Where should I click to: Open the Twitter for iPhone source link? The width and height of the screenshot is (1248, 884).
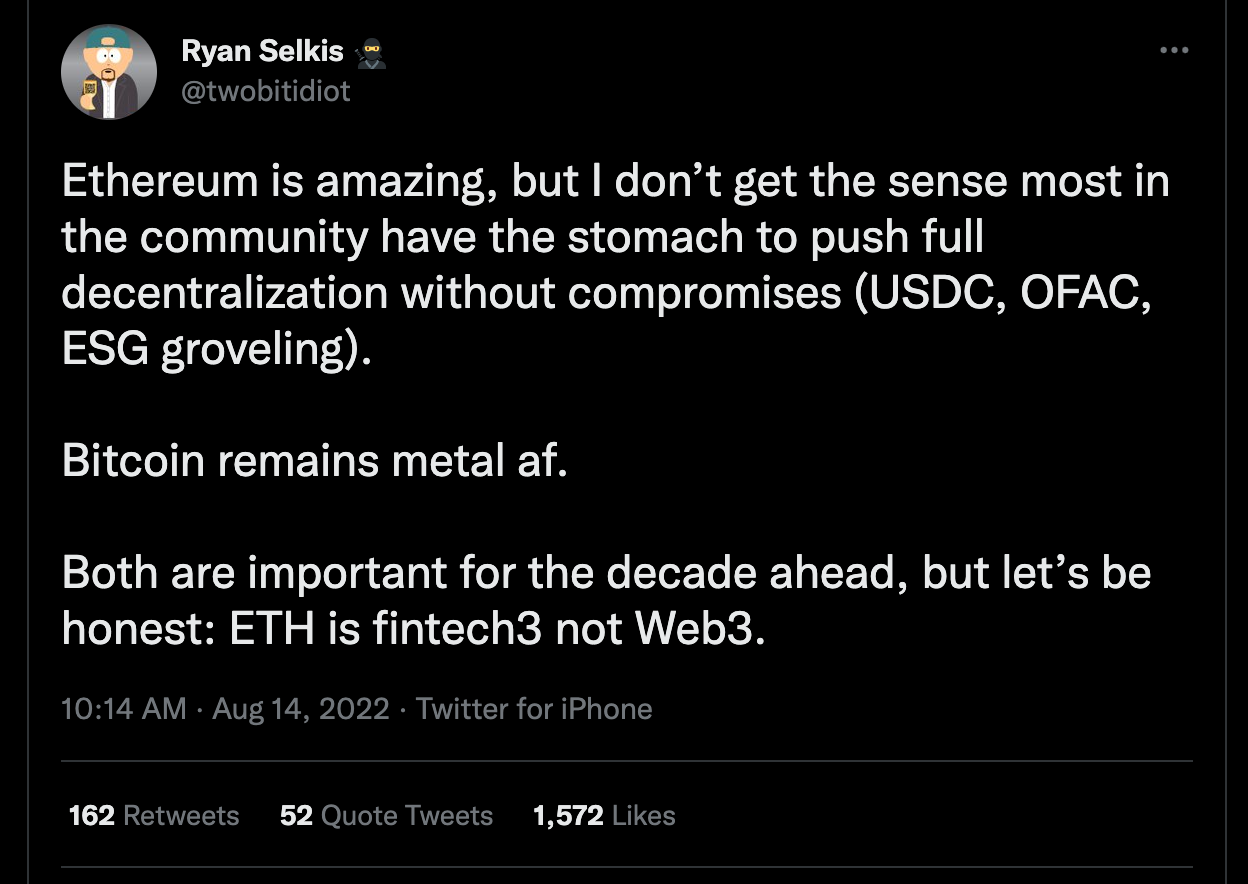(x=534, y=709)
